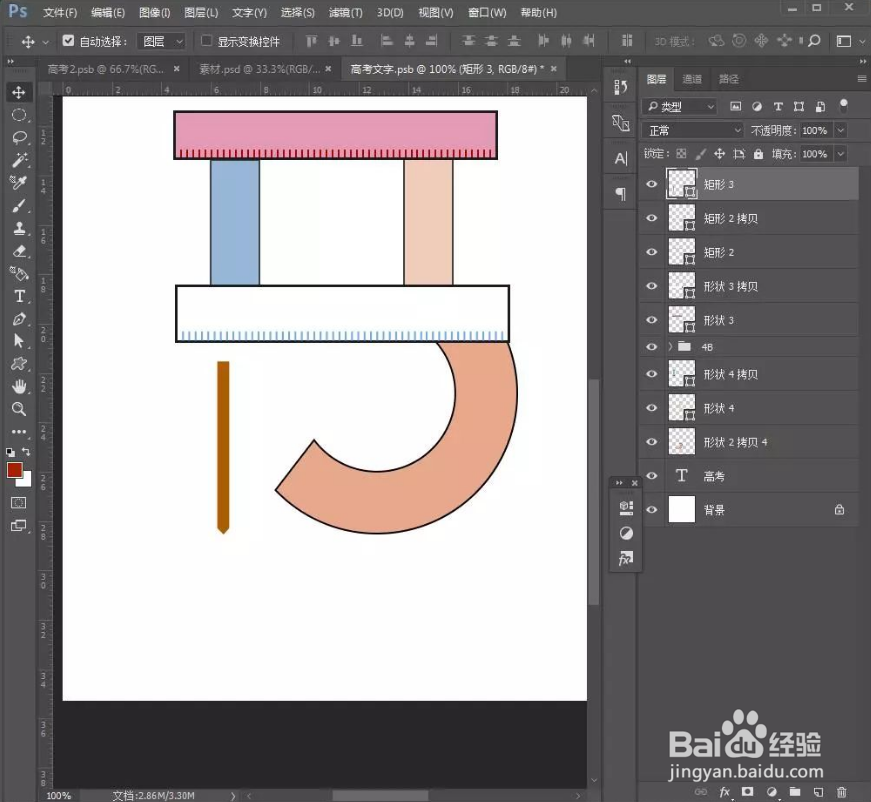
Task: Open the 图层 auto-select dropdown
Action: point(161,41)
